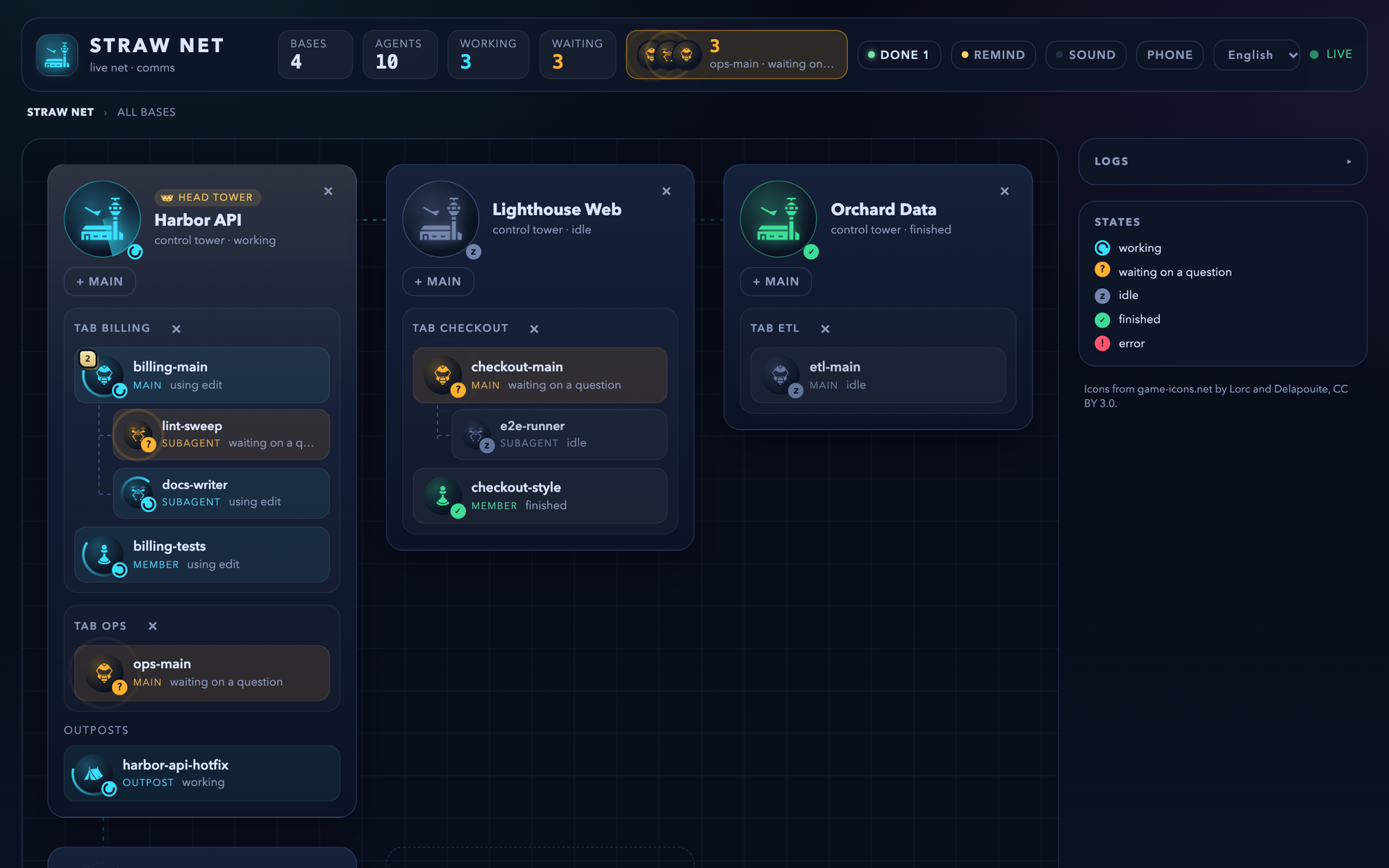The width and height of the screenshot is (1389, 868).
Task: Click the lint-sweep name text
Action: click(x=192, y=426)
